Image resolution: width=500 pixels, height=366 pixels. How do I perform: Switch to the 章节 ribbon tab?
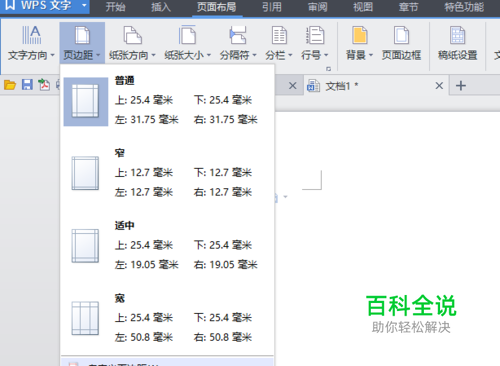[409, 7]
